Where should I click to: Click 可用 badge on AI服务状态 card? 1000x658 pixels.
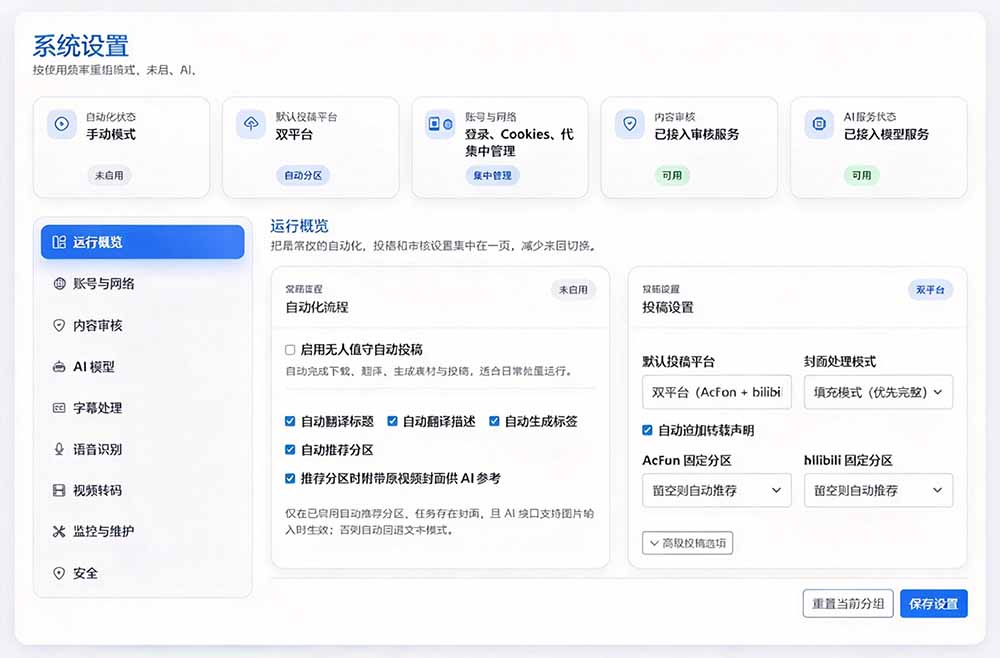pos(862,175)
